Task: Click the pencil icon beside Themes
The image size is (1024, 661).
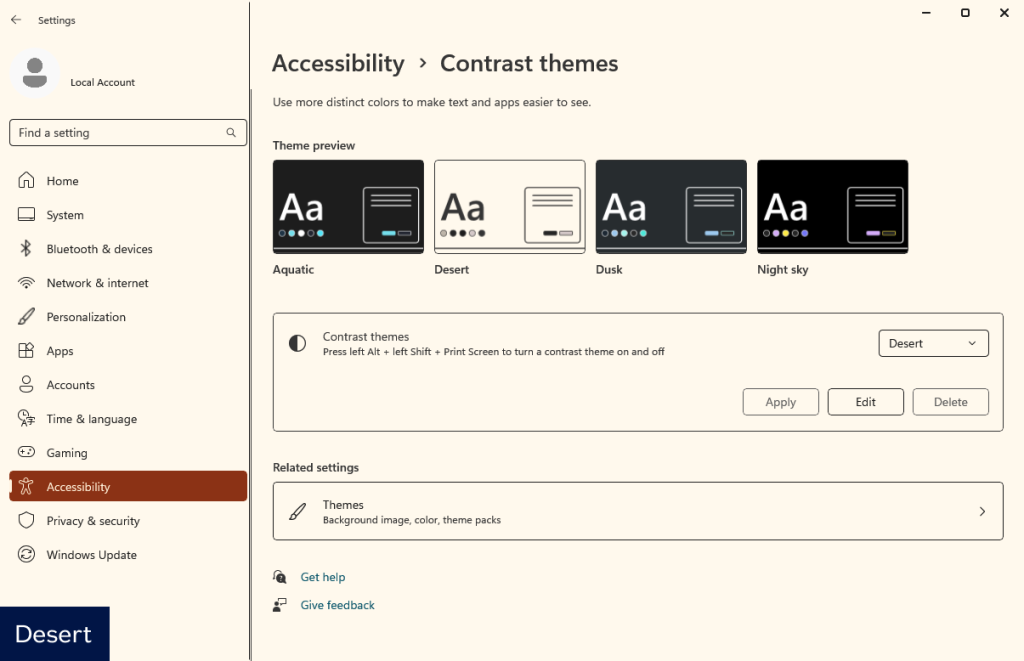Action: tap(297, 511)
